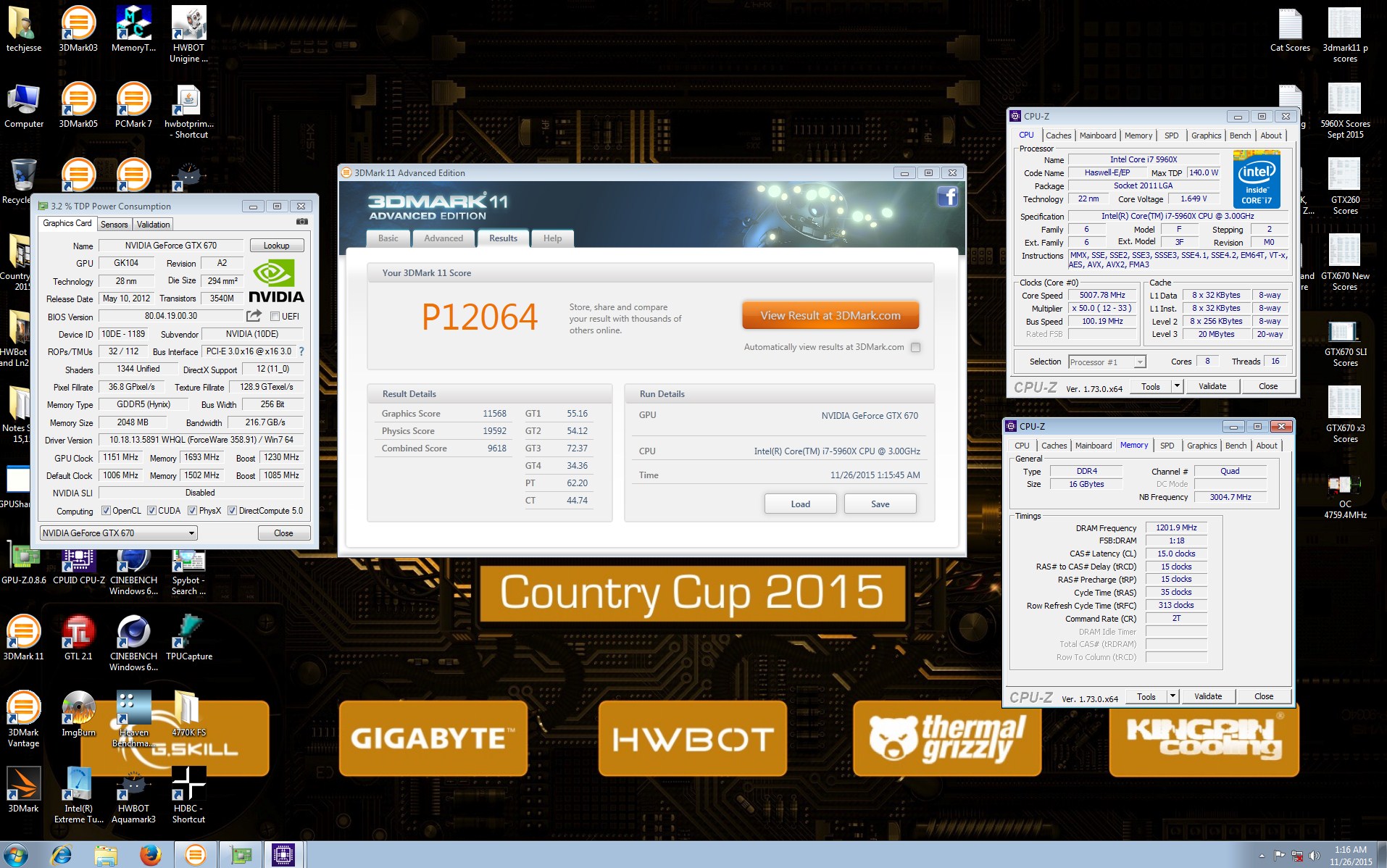Toggle the OpenCL checkbox in GPU-Z
The height and width of the screenshot is (868, 1387).
[x=106, y=511]
